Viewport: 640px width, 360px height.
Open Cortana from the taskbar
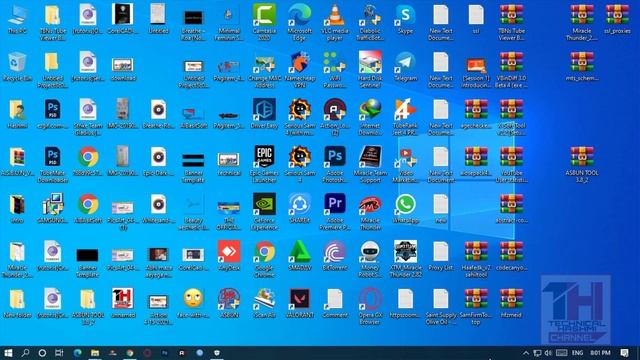[x=42, y=353]
